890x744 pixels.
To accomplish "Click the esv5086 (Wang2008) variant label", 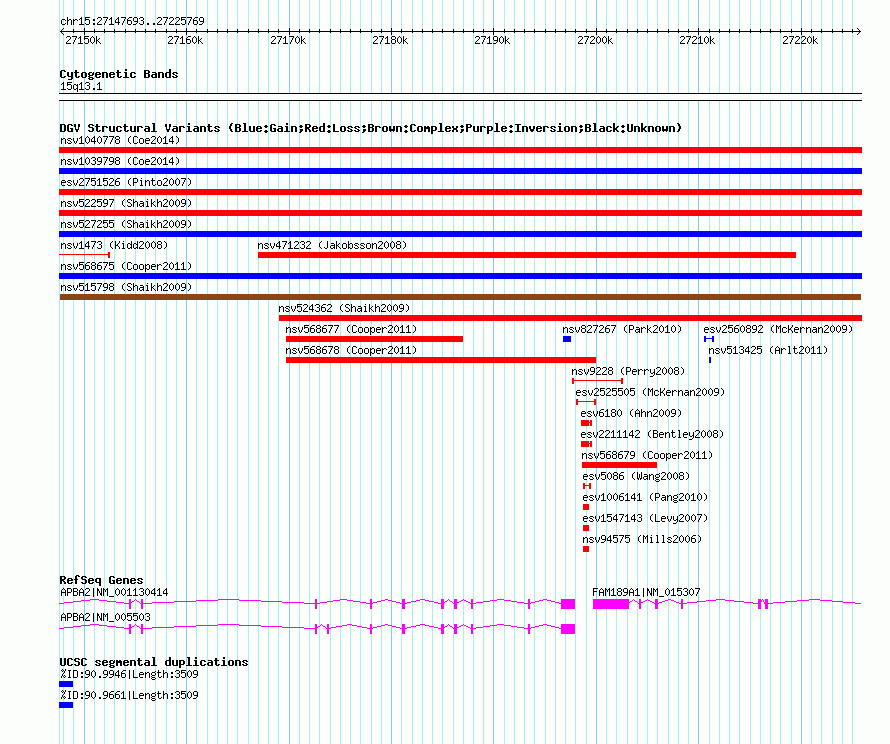I will 636,476.
